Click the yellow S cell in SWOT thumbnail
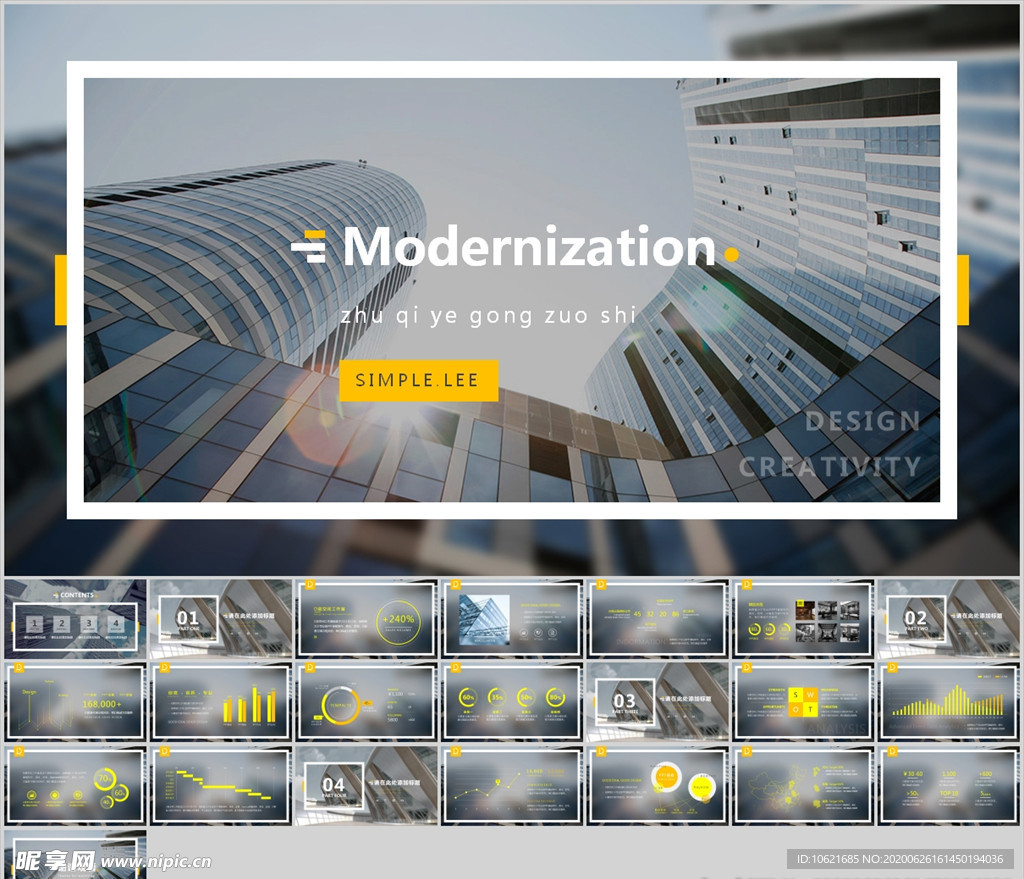1024x879 pixels. coord(795,695)
